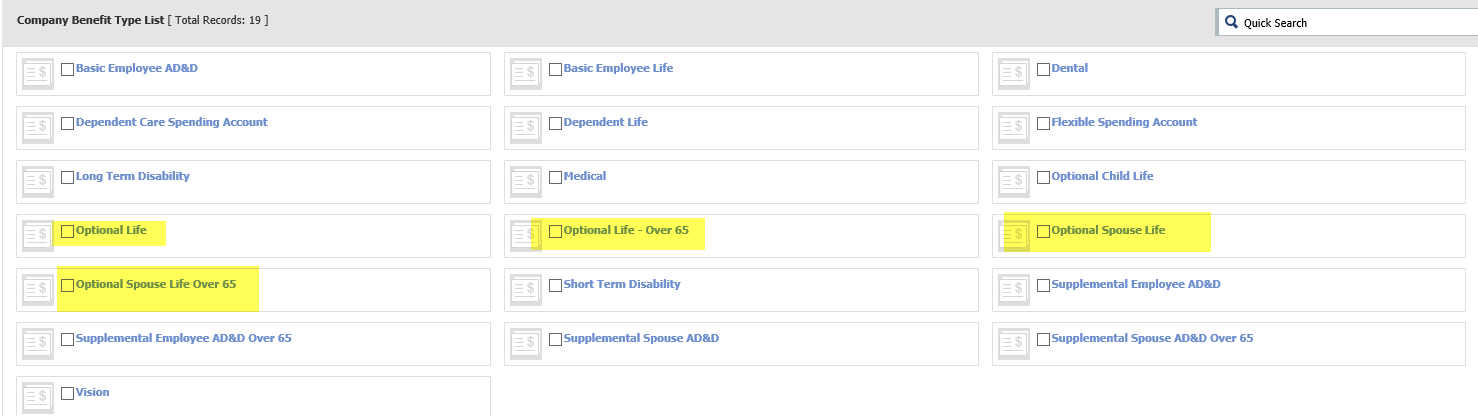Check the Optional Life checkbox
1478x416 pixels.
[68, 231]
